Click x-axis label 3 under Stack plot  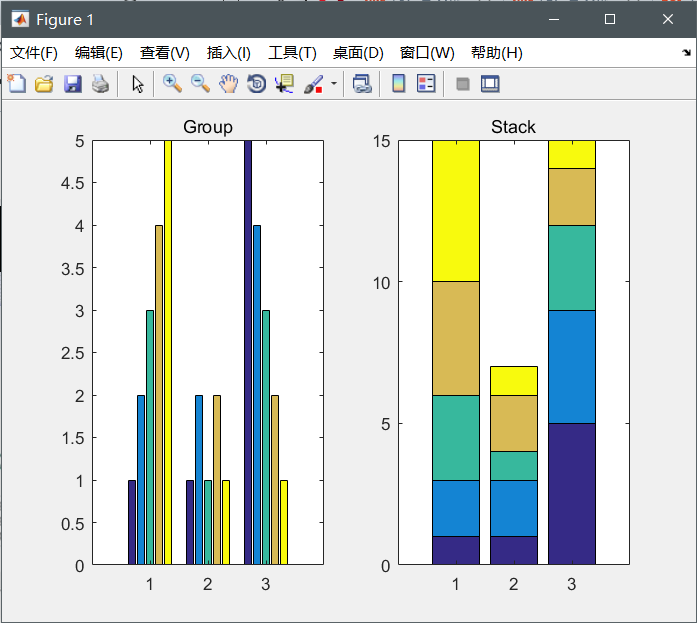(x=572, y=584)
